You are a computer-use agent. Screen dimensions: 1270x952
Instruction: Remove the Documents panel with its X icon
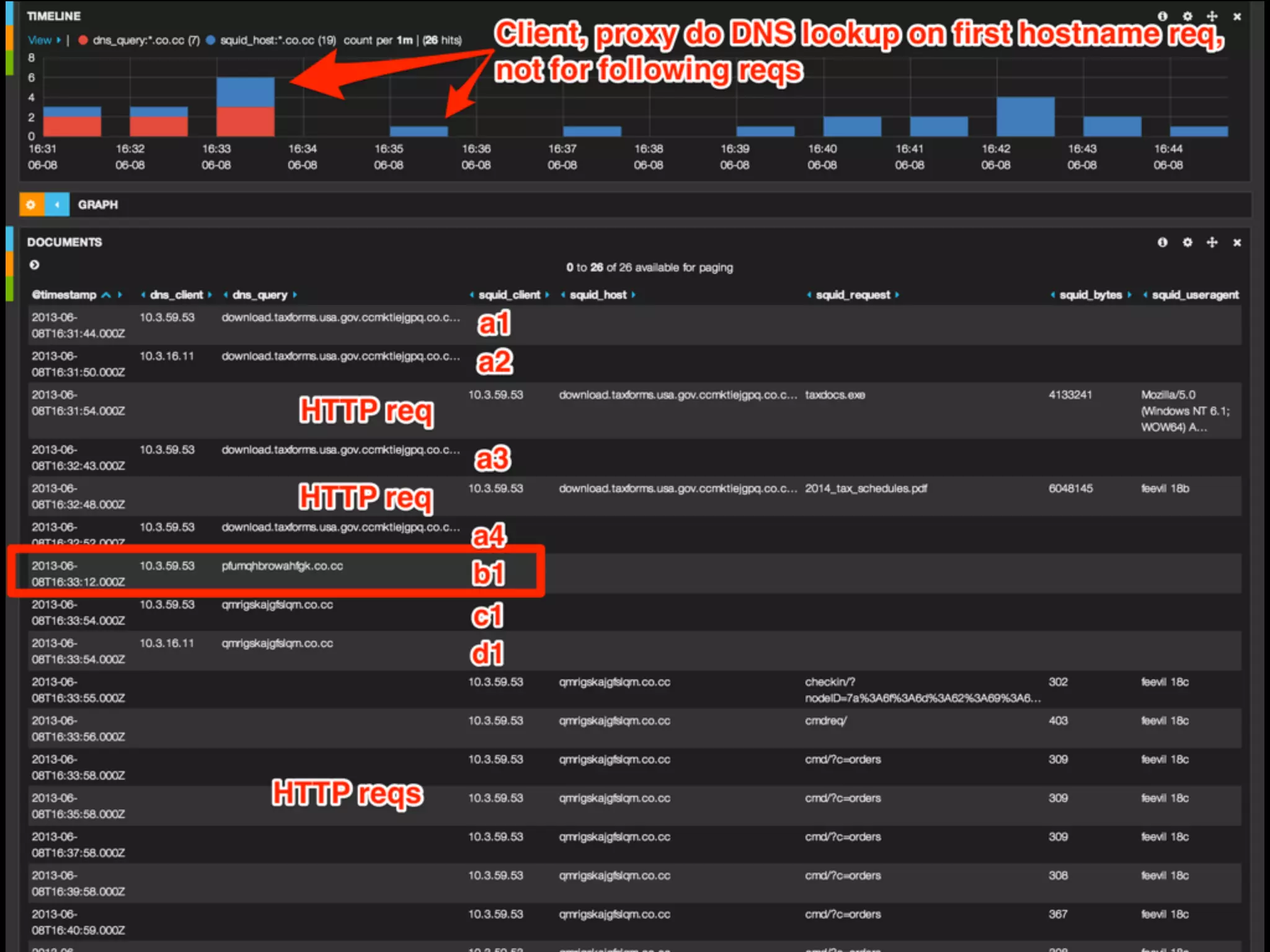coord(1237,242)
